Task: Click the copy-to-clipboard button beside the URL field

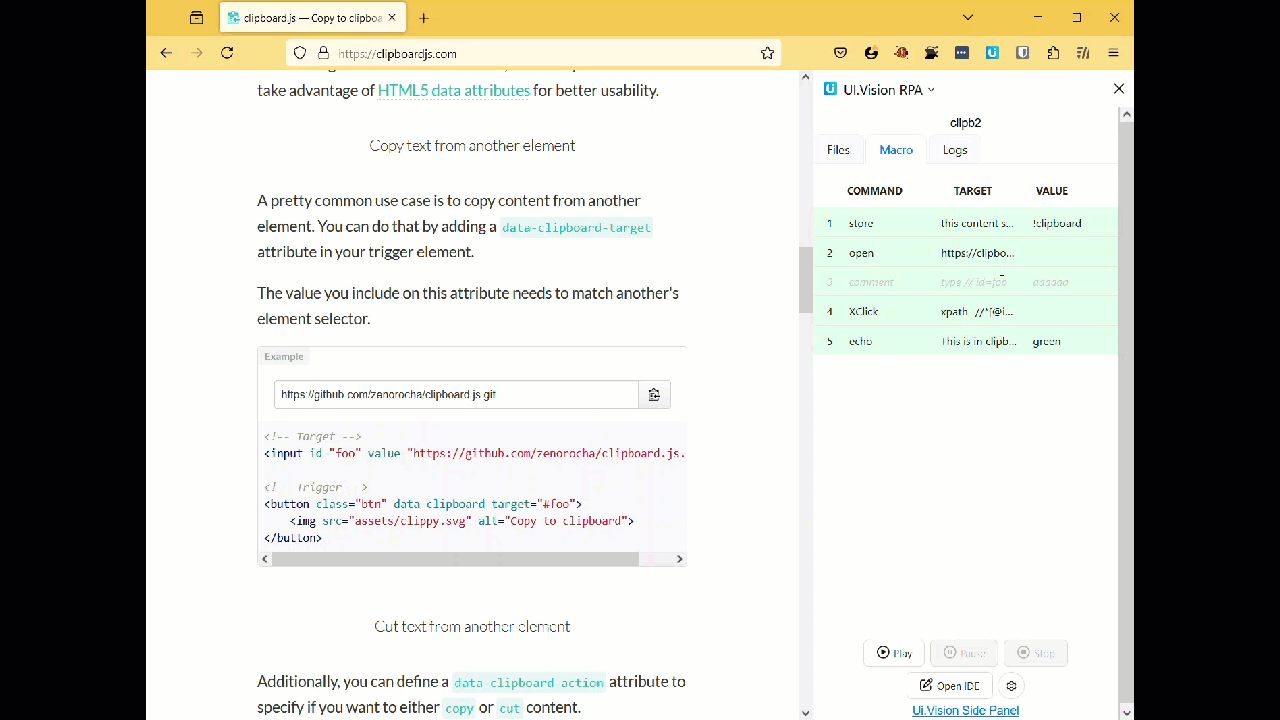Action: coord(654,395)
